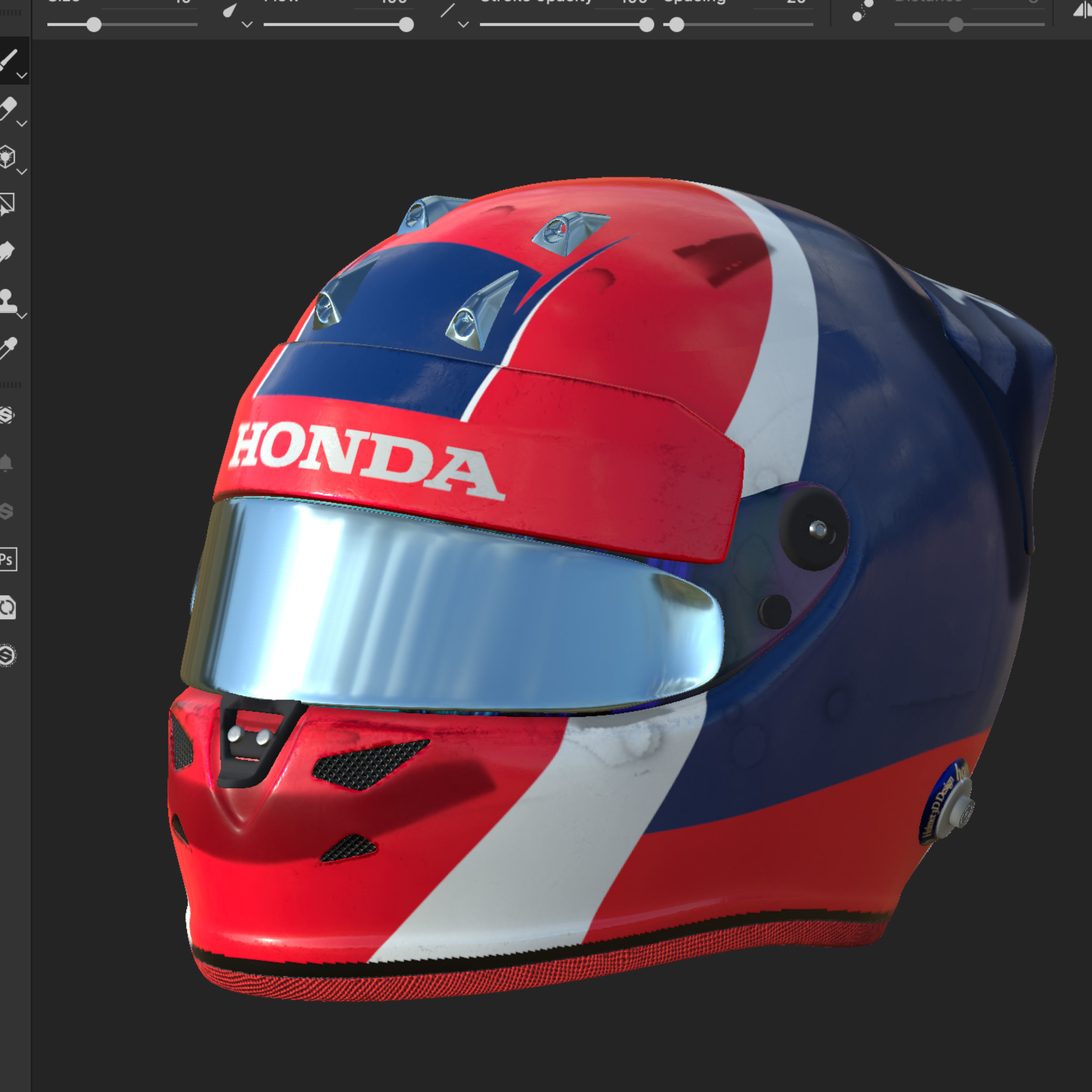This screenshot has width=1092, height=1092.
Task: Open pen pressure dropdown before Stroke opacity
Action: pos(463,24)
